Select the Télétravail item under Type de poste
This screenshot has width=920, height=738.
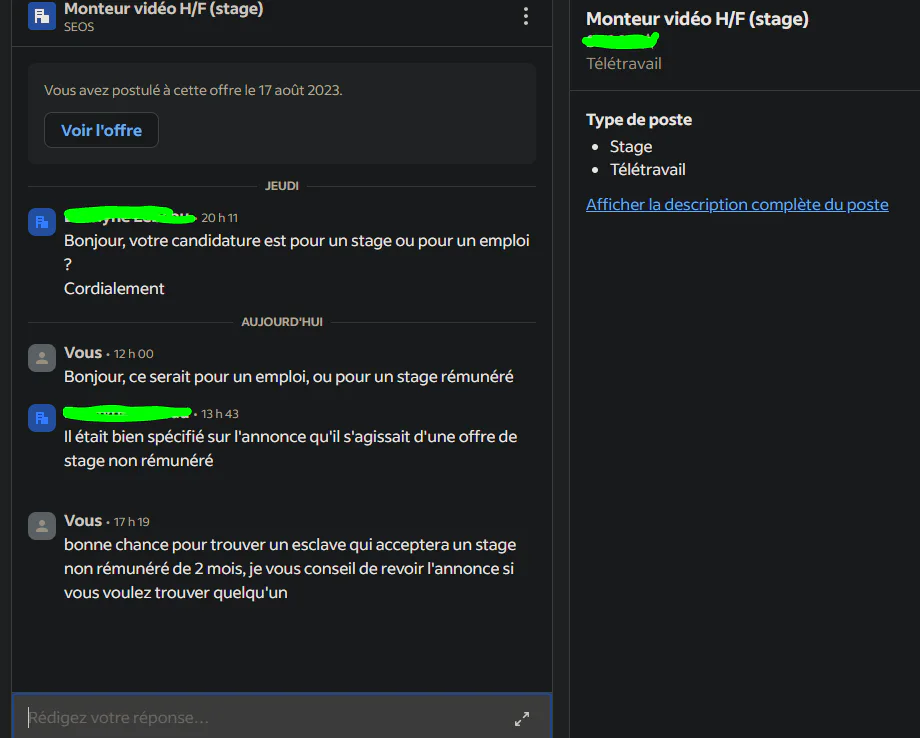647,170
